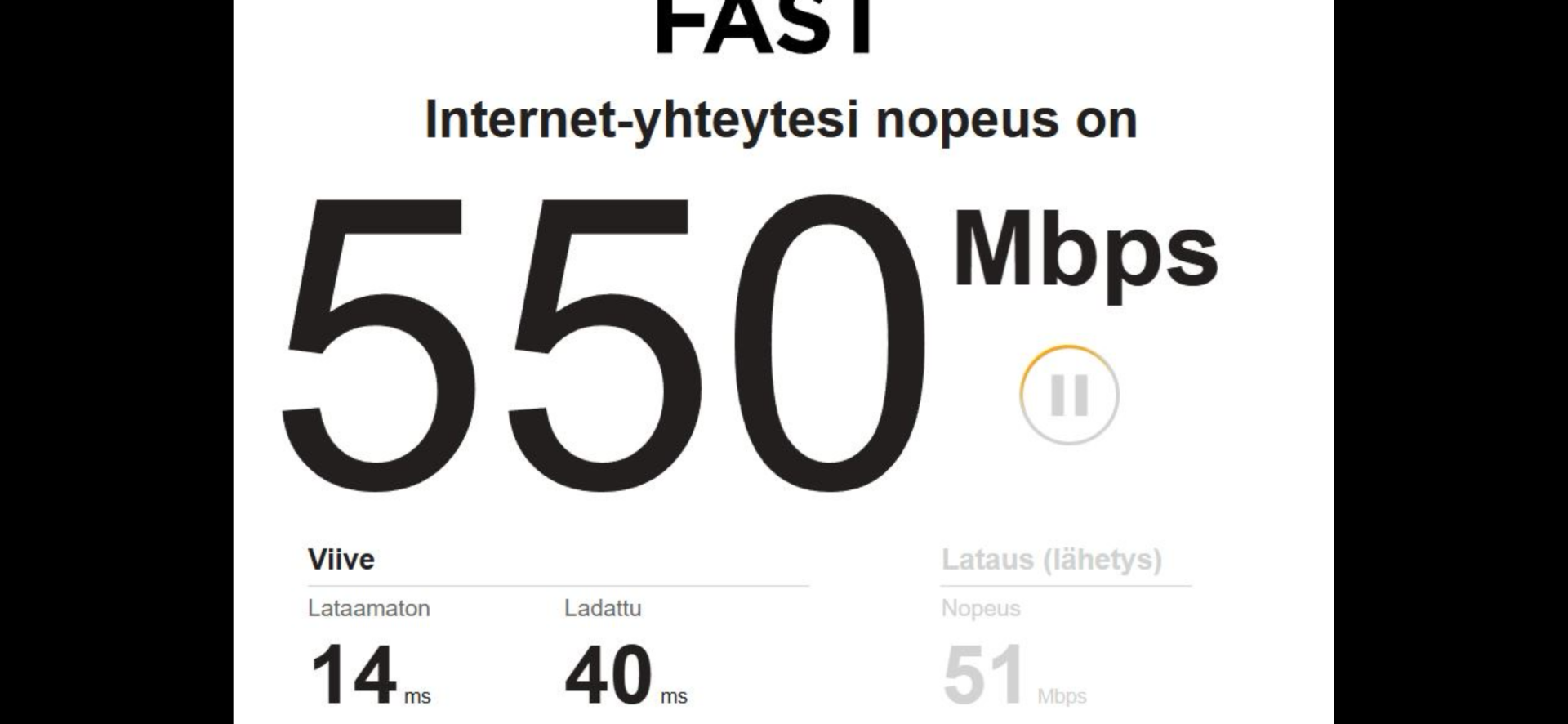Click the 14 unloaded latency value
This screenshot has height=724, width=1568.
[x=354, y=675]
